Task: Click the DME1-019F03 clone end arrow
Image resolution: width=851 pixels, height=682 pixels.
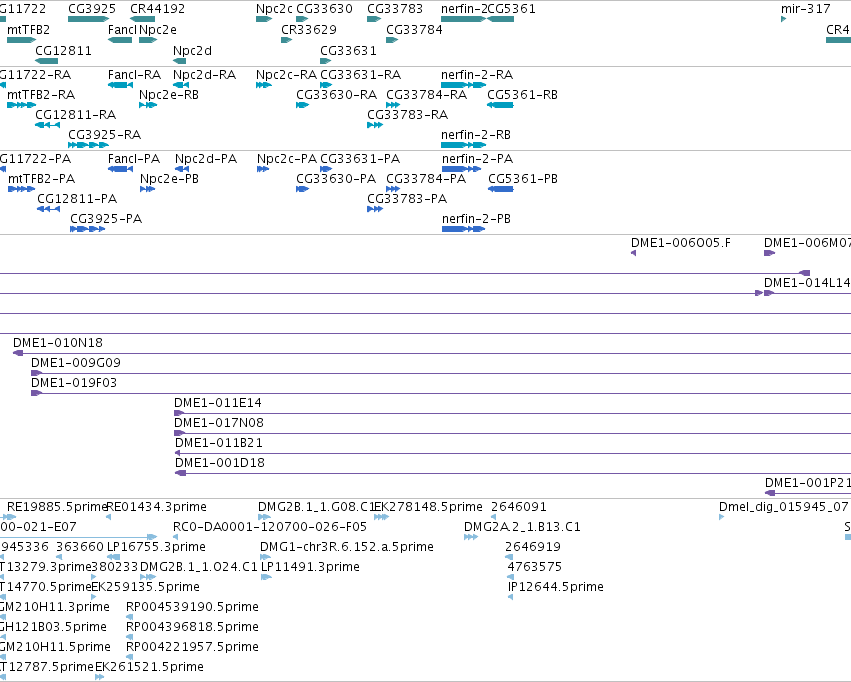Action: [x=36, y=393]
